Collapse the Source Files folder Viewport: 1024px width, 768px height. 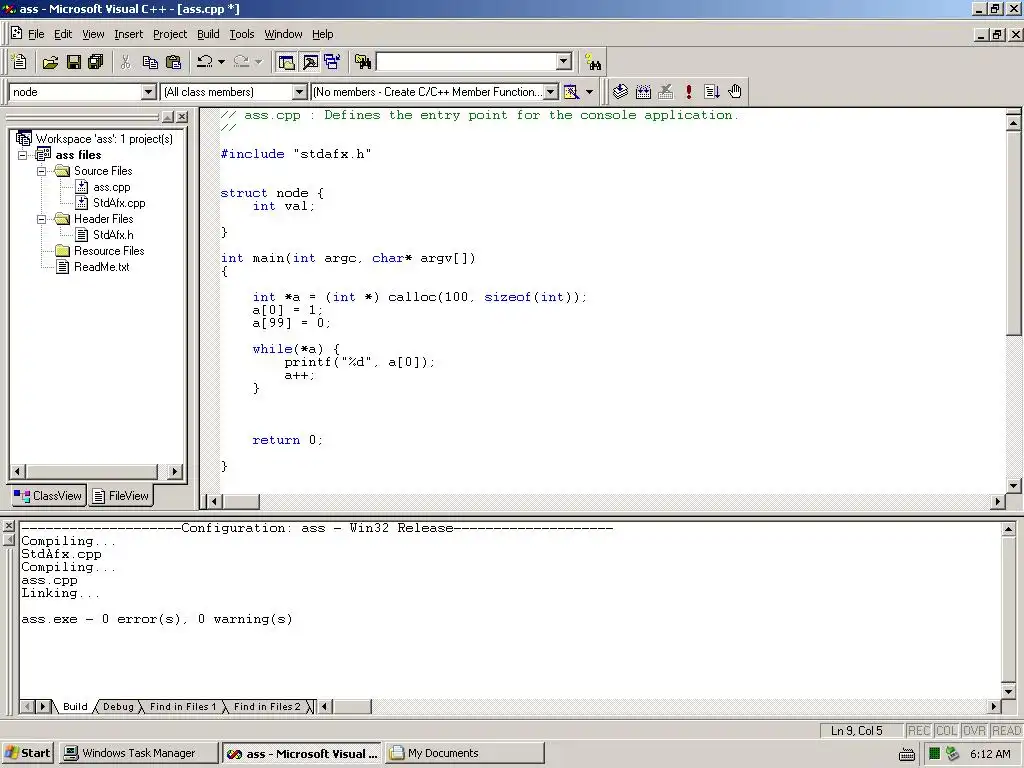42,171
